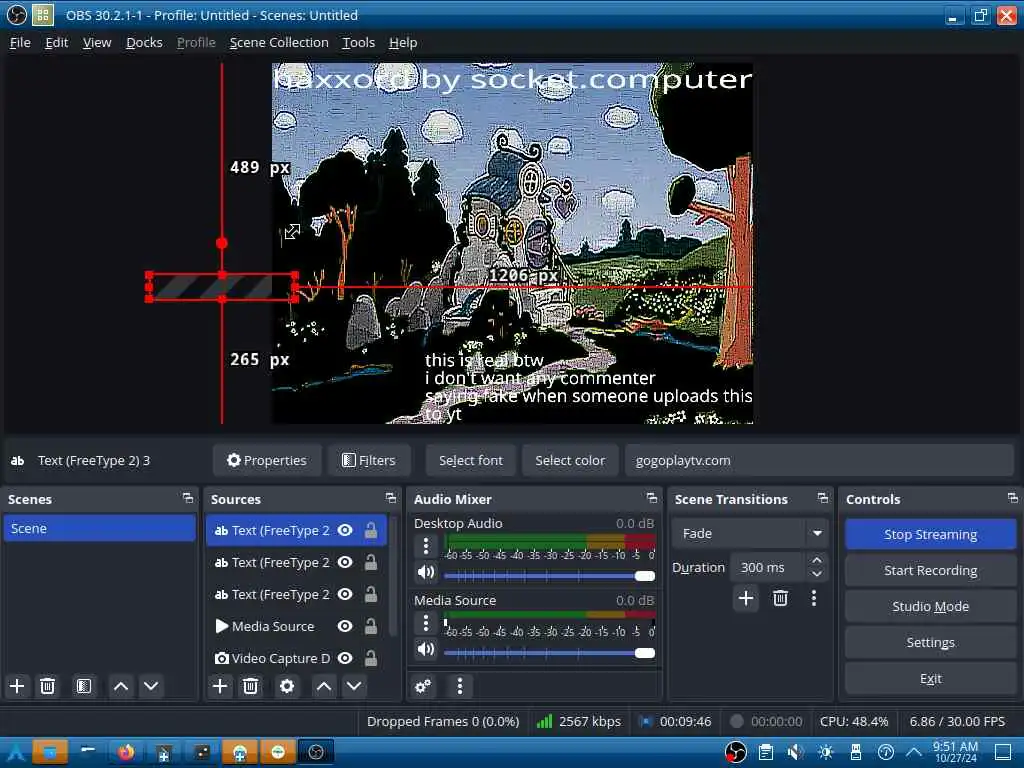This screenshot has width=1024, height=768.
Task: Hide the Media Source layer
Action: coord(345,626)
